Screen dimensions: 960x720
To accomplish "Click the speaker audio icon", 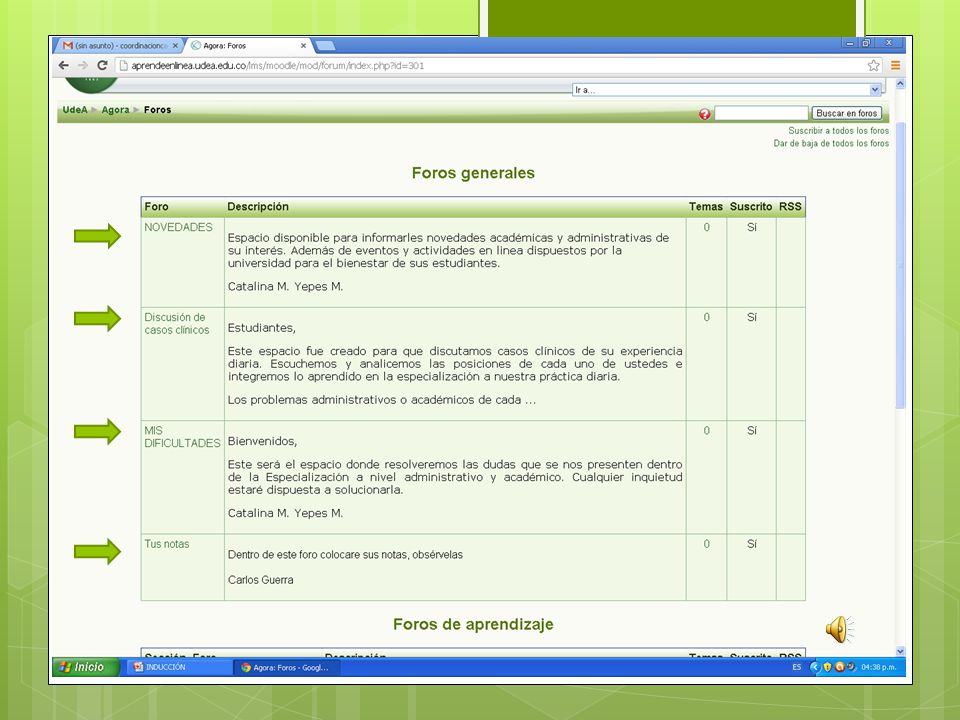I will pyautogui.click(x=840, y=629).
